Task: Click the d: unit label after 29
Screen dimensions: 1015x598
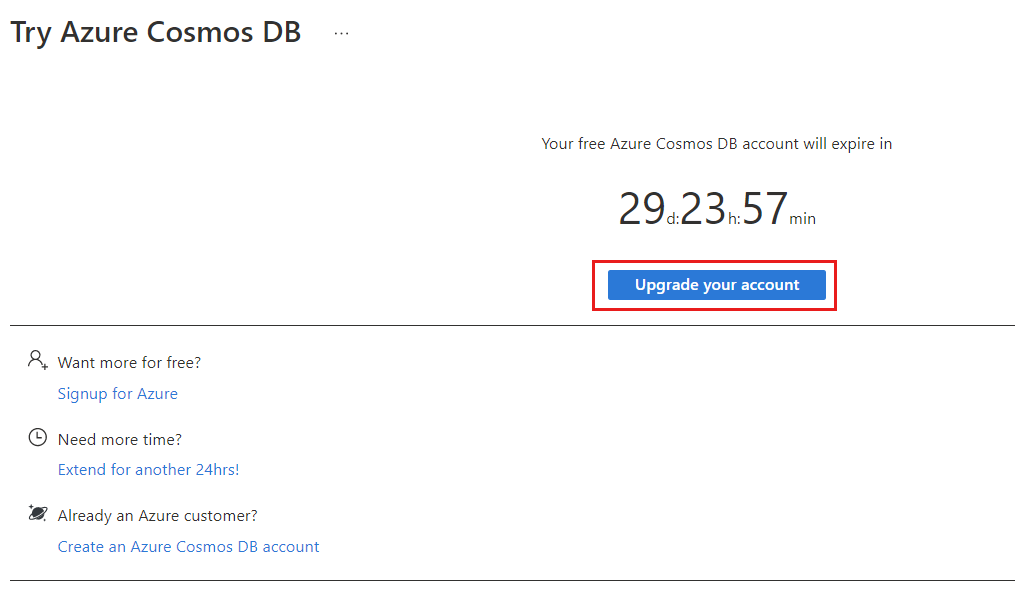Action: point(673,219)
